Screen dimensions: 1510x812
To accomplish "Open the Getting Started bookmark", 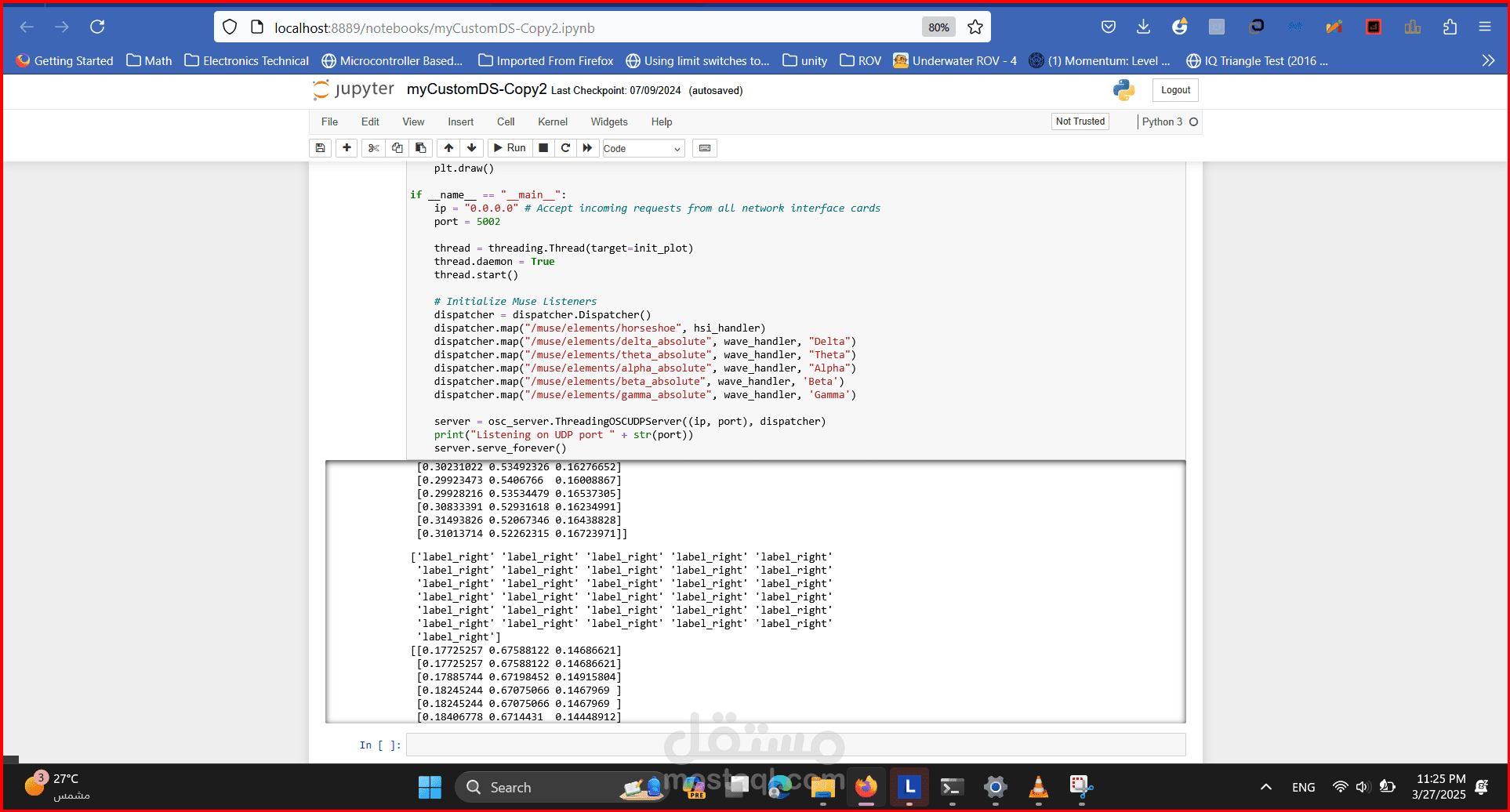I will [64, 61].
